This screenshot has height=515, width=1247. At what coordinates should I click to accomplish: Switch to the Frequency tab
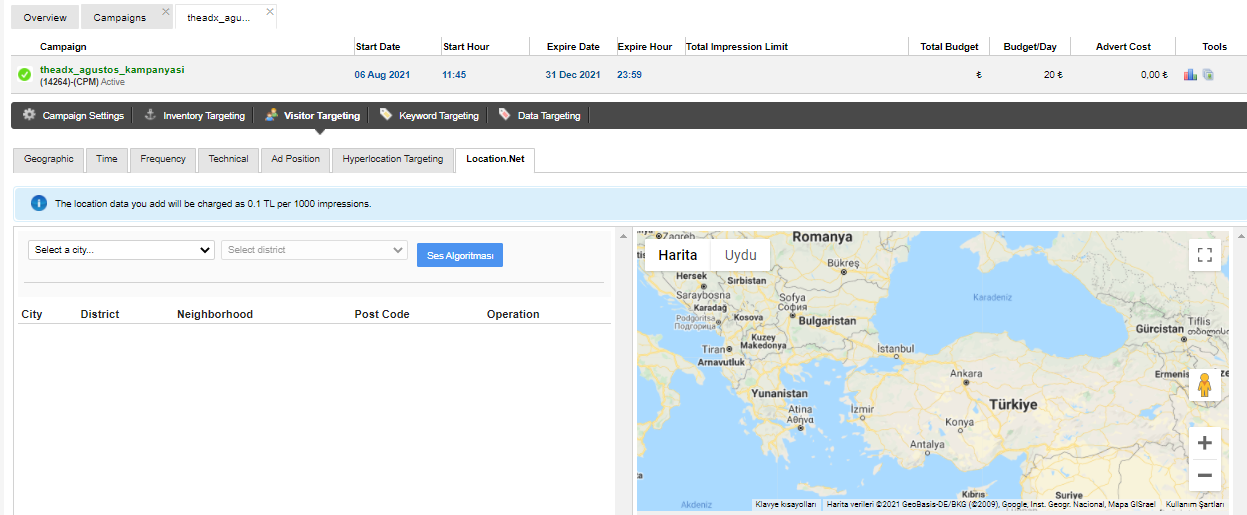point(163,159)
